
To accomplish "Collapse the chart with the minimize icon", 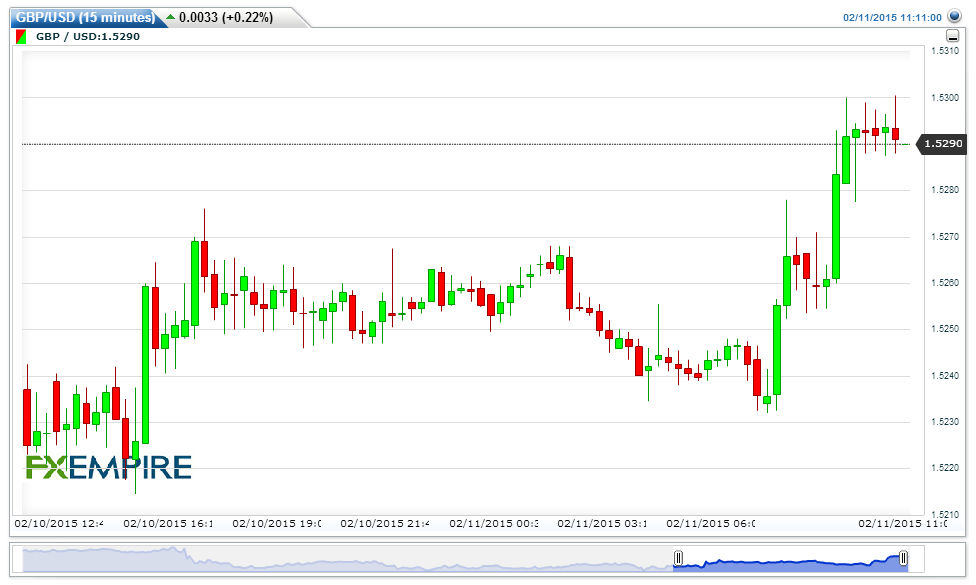I will [952, 36].
